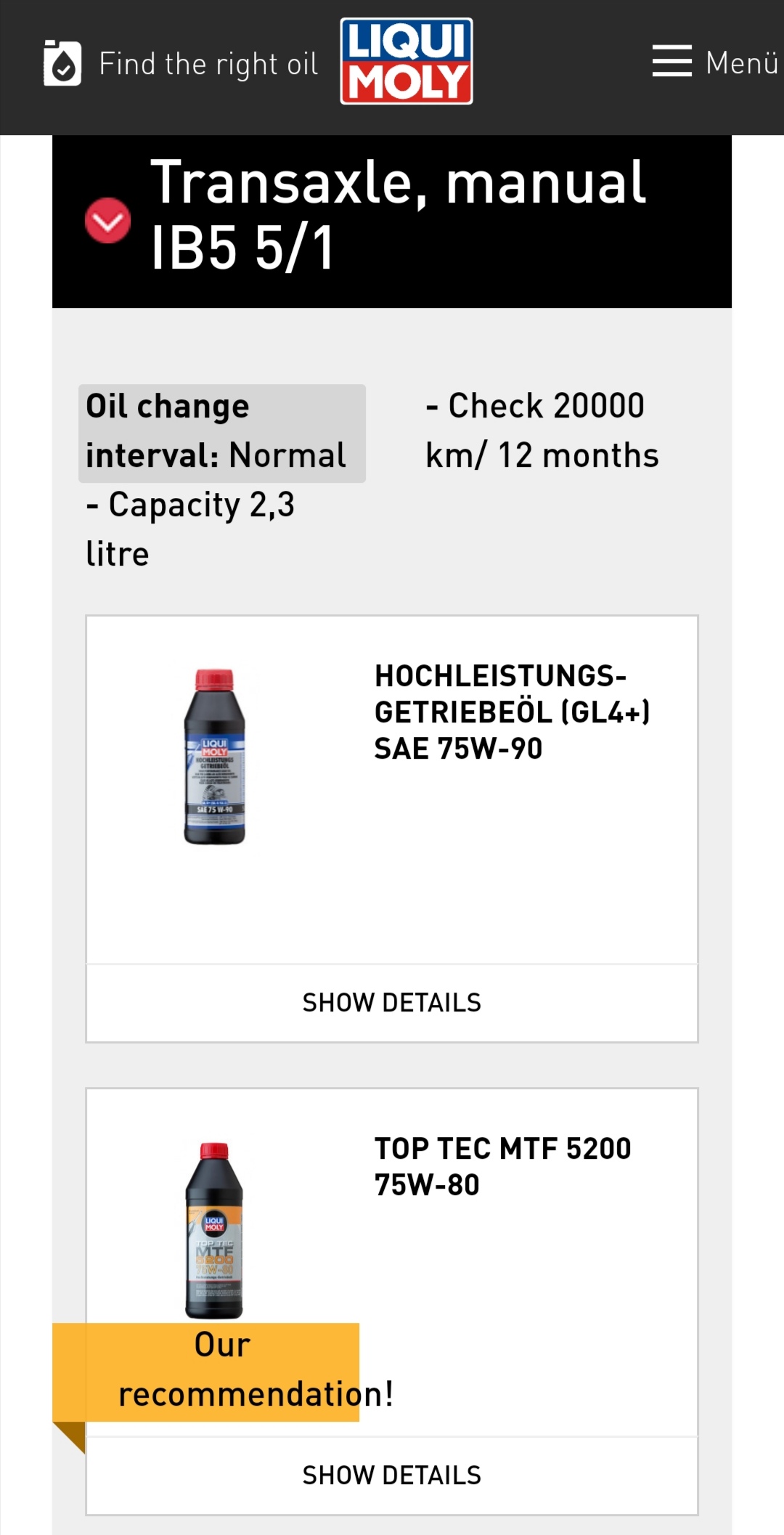Open the "Hochleistungs-Getriebeöl (GL4+) SAE 75W-90" title
The width and height of the screenshot is (784, 1535).
pyautogui.click(x=512, y=712)
